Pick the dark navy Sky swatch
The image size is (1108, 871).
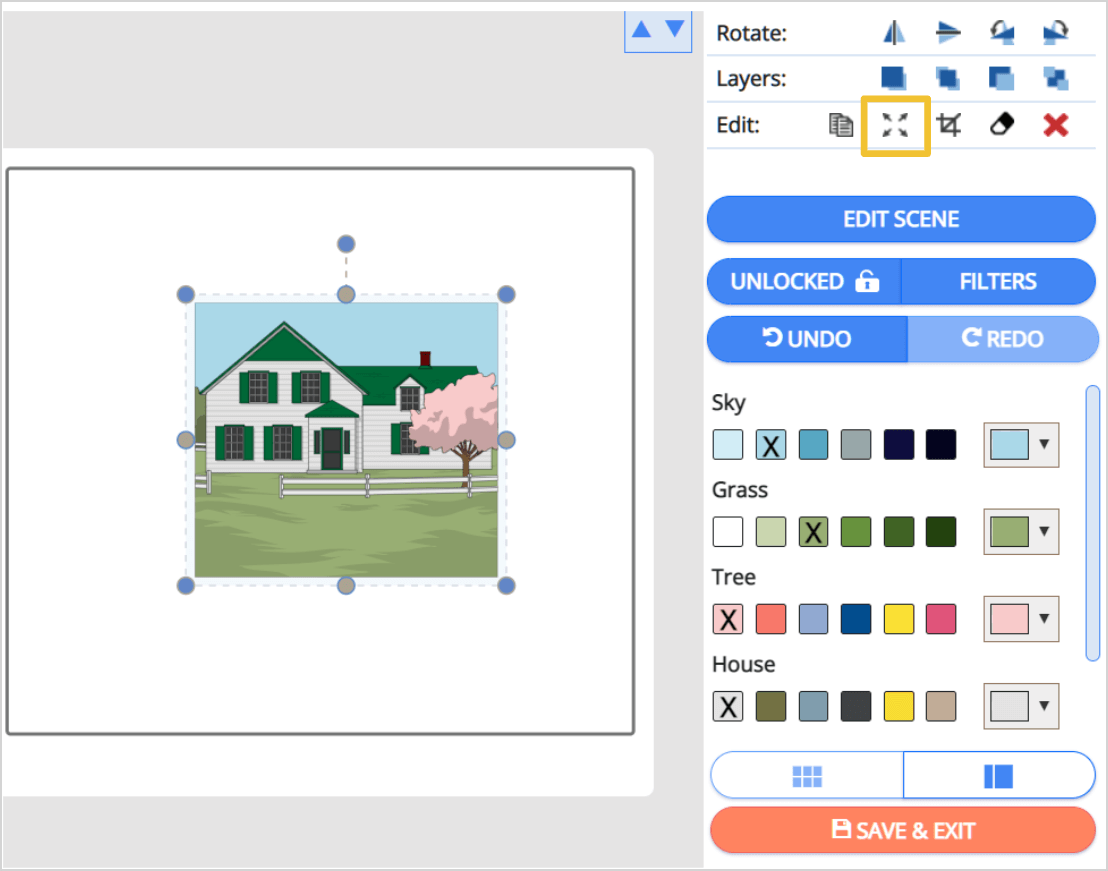pyautogui.click(x=899, y=444)
